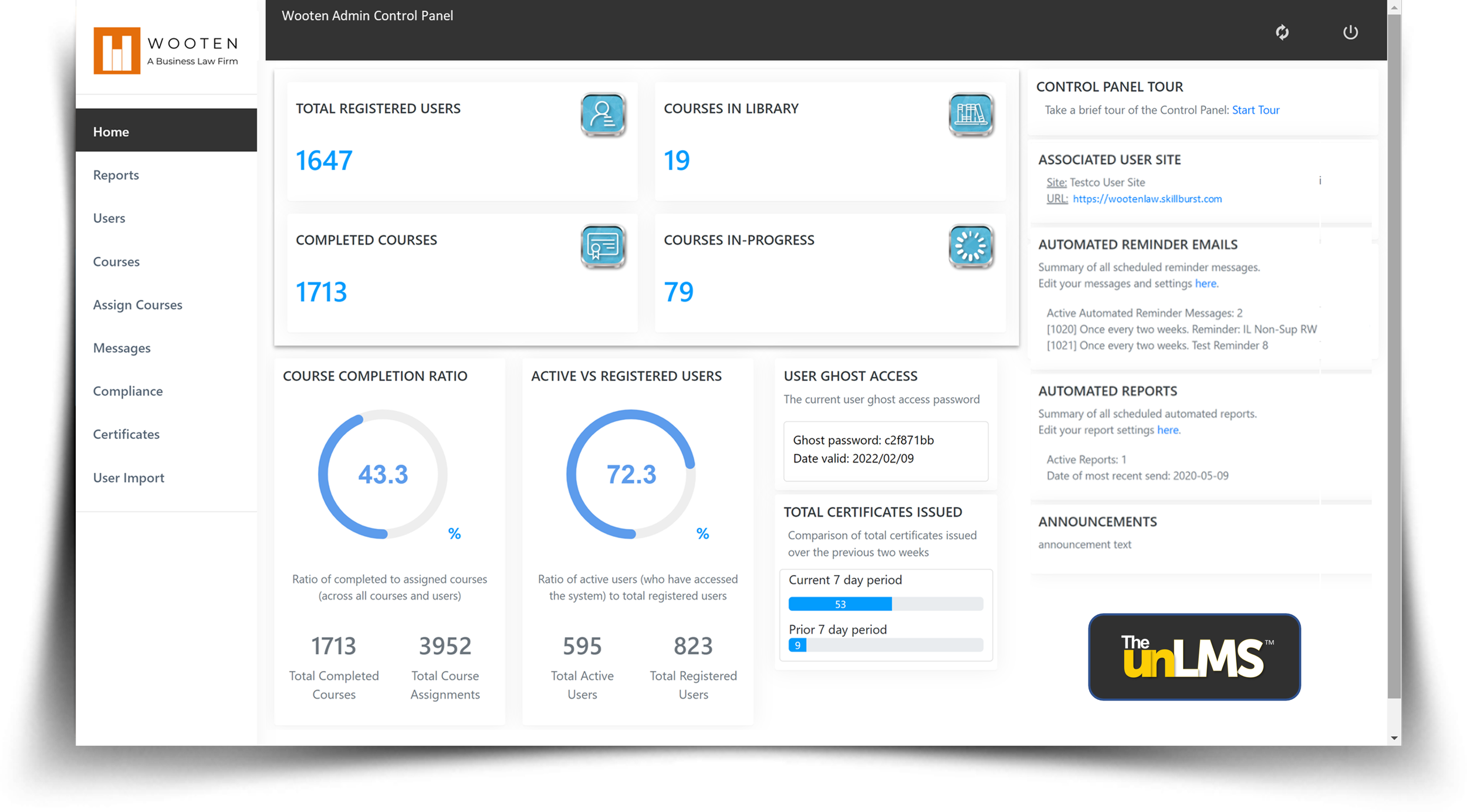
Task: Open the wootenlaw.skillburst.com URL link
Action: (x=1147, y=199)
